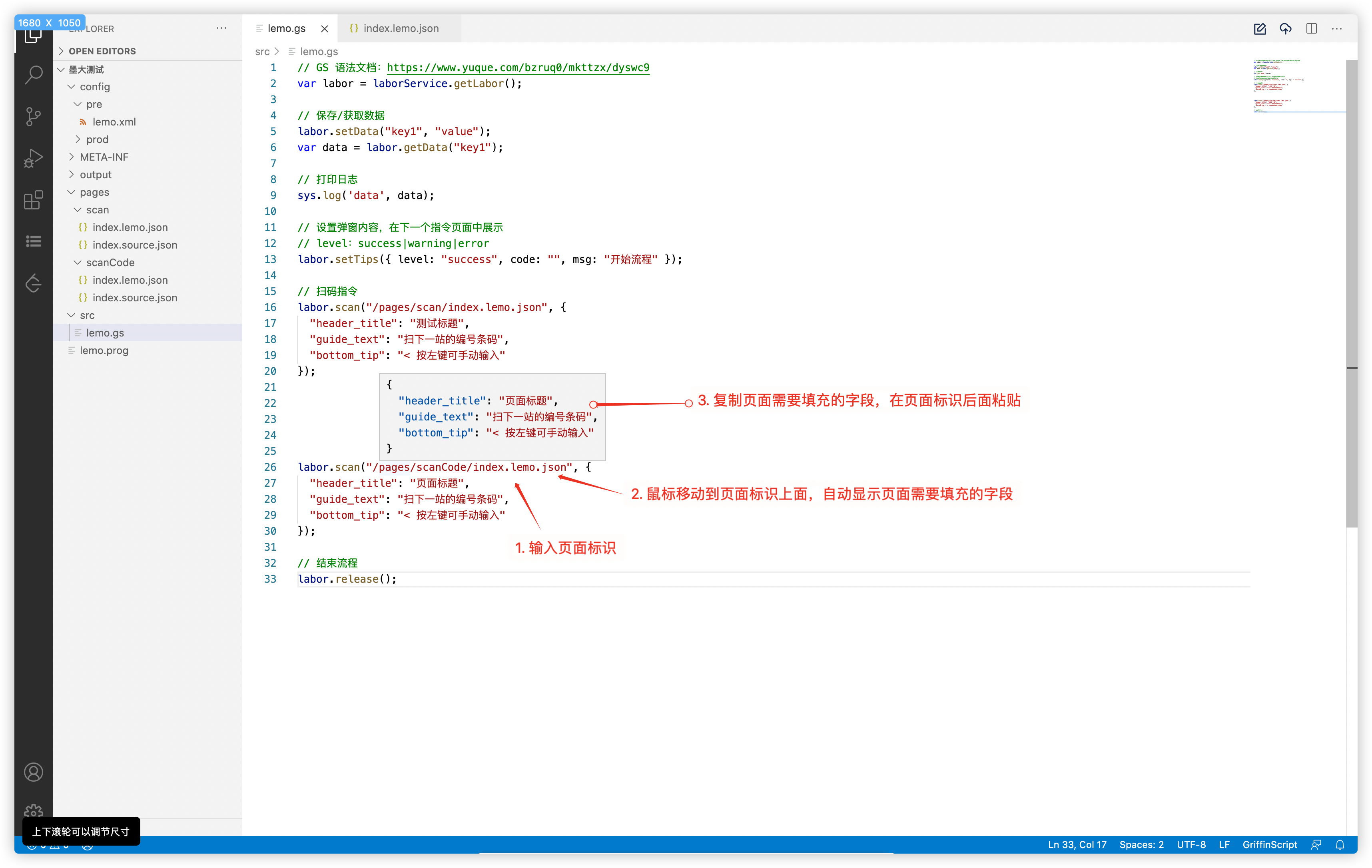Screen dimensions: 1372x868
Task: Open the Search view in activity bar
Action: pos(34,75)
